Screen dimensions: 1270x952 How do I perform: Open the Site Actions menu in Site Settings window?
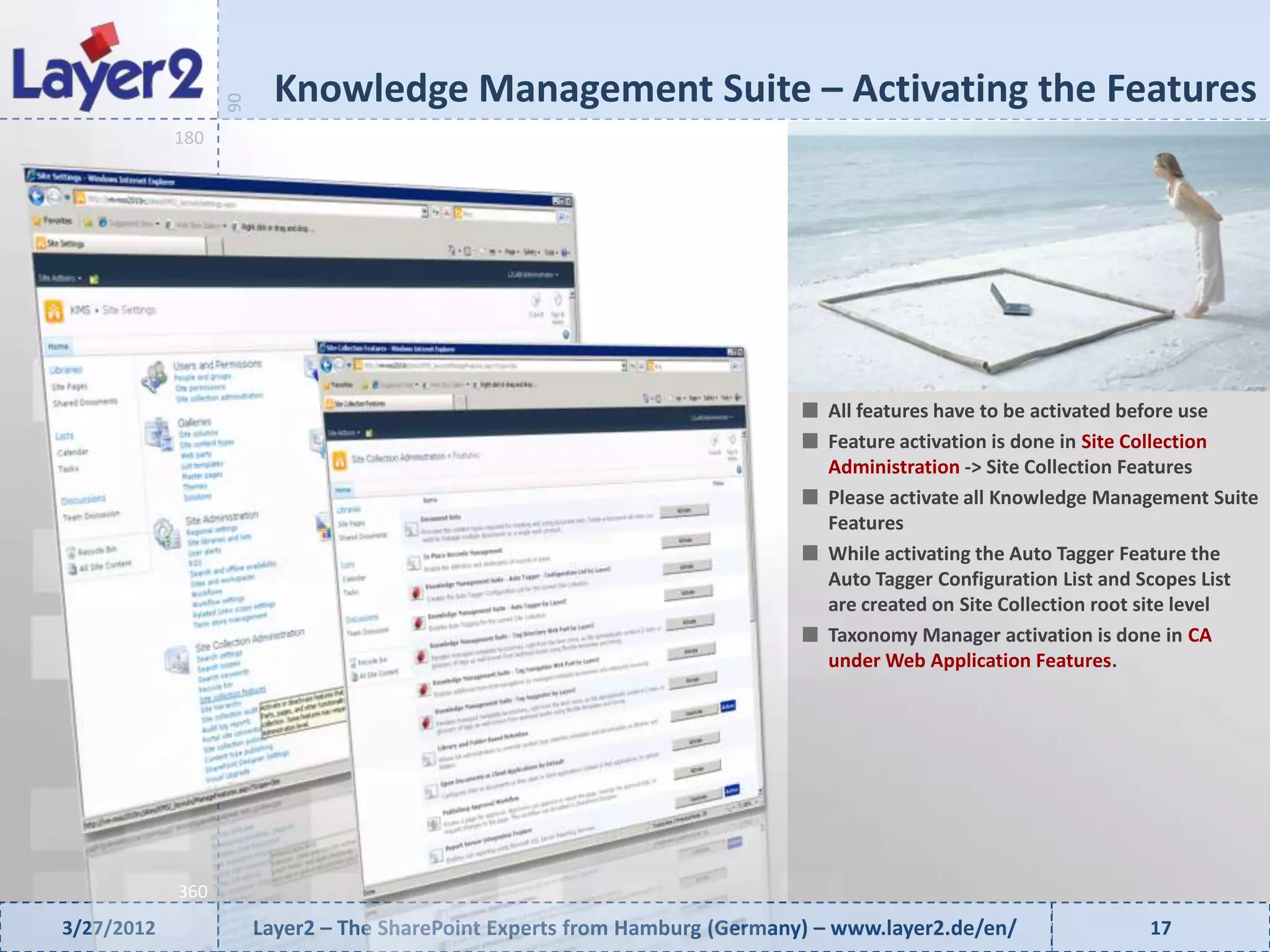click(60, 278)
